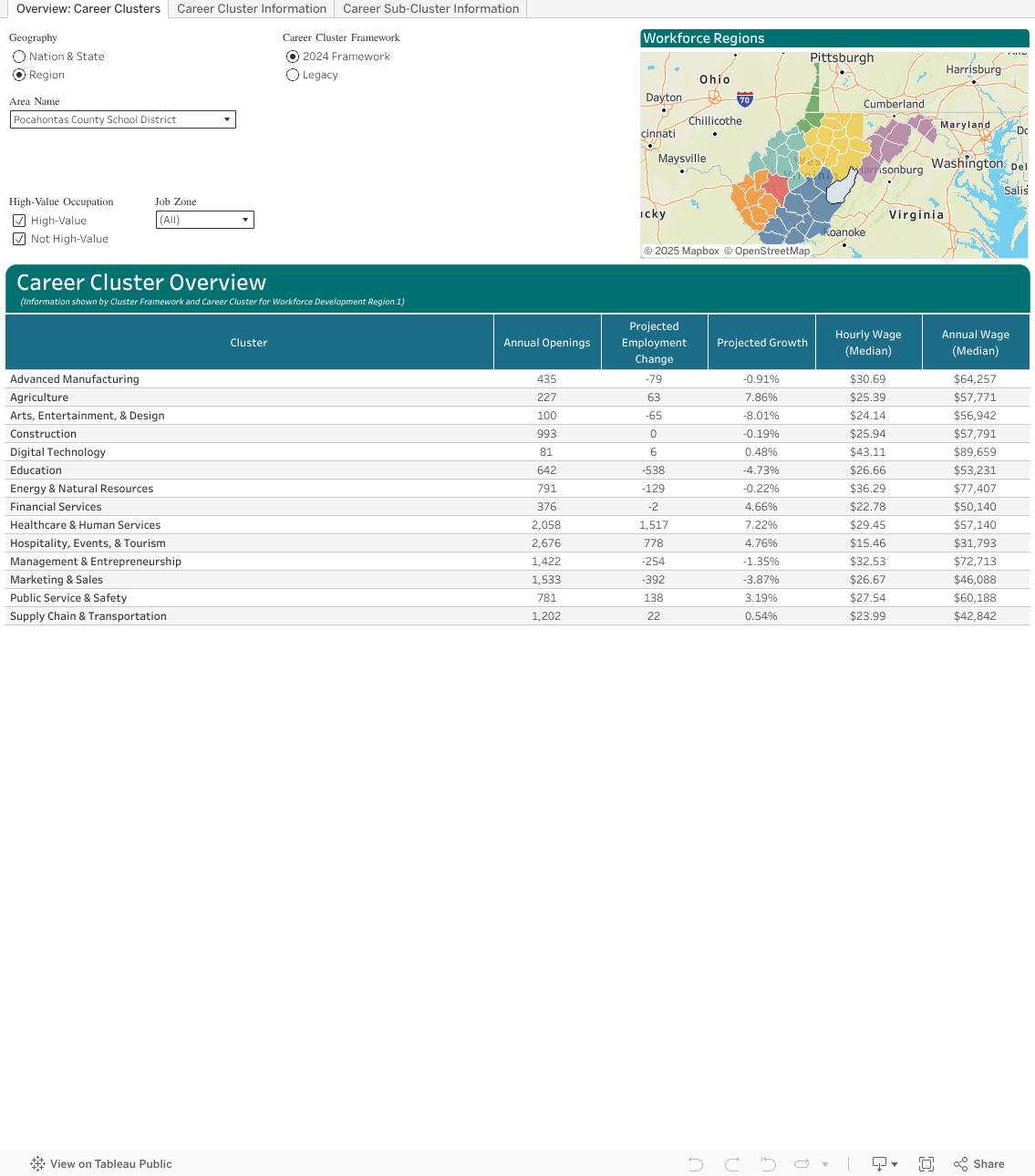This screenshot has width=1035, height=1176.
Task: Click the Cluster column header
Action: (x=249, y=343)
